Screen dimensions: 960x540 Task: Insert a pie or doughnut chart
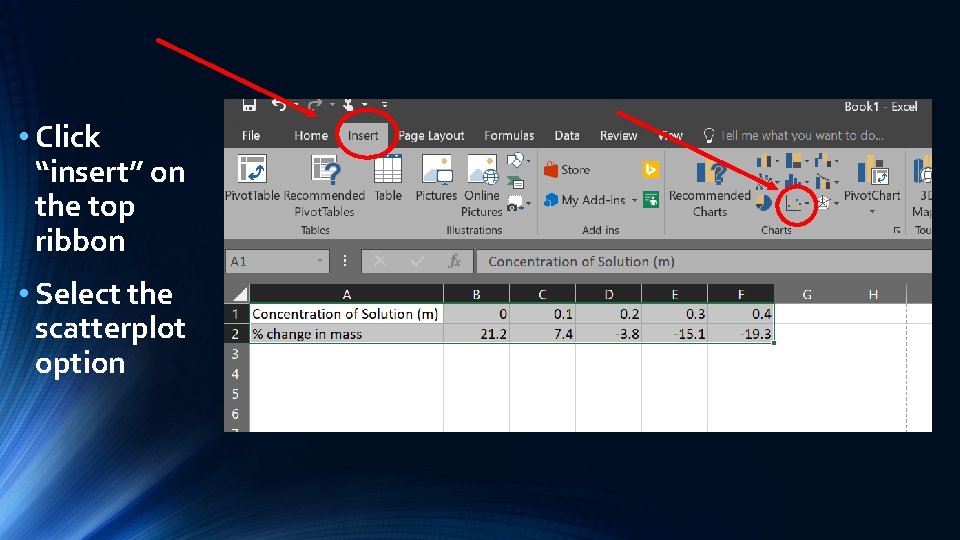click(763, 203)
